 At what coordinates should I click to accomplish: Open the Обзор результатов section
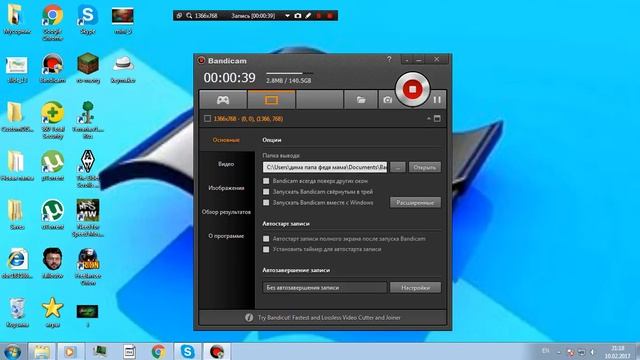tap(226, 212)
